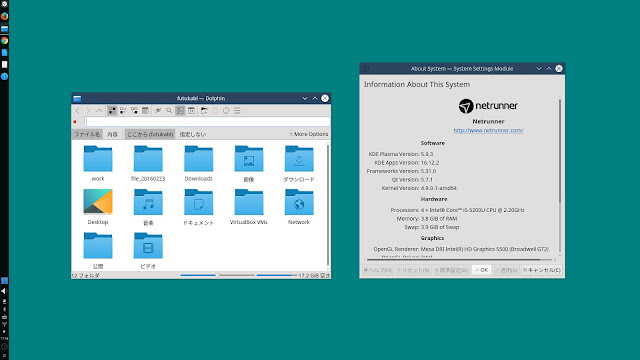Open the About System window info icon
640x360 pixels.
[366, 69]
